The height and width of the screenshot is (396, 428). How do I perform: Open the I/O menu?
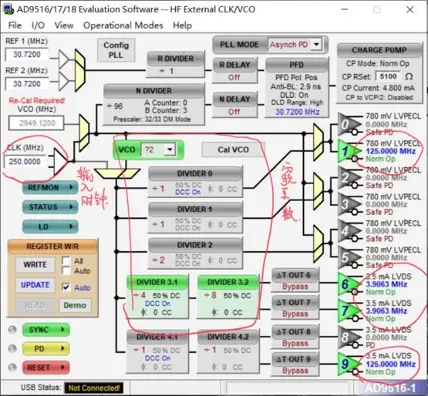(x=38, y=25)
